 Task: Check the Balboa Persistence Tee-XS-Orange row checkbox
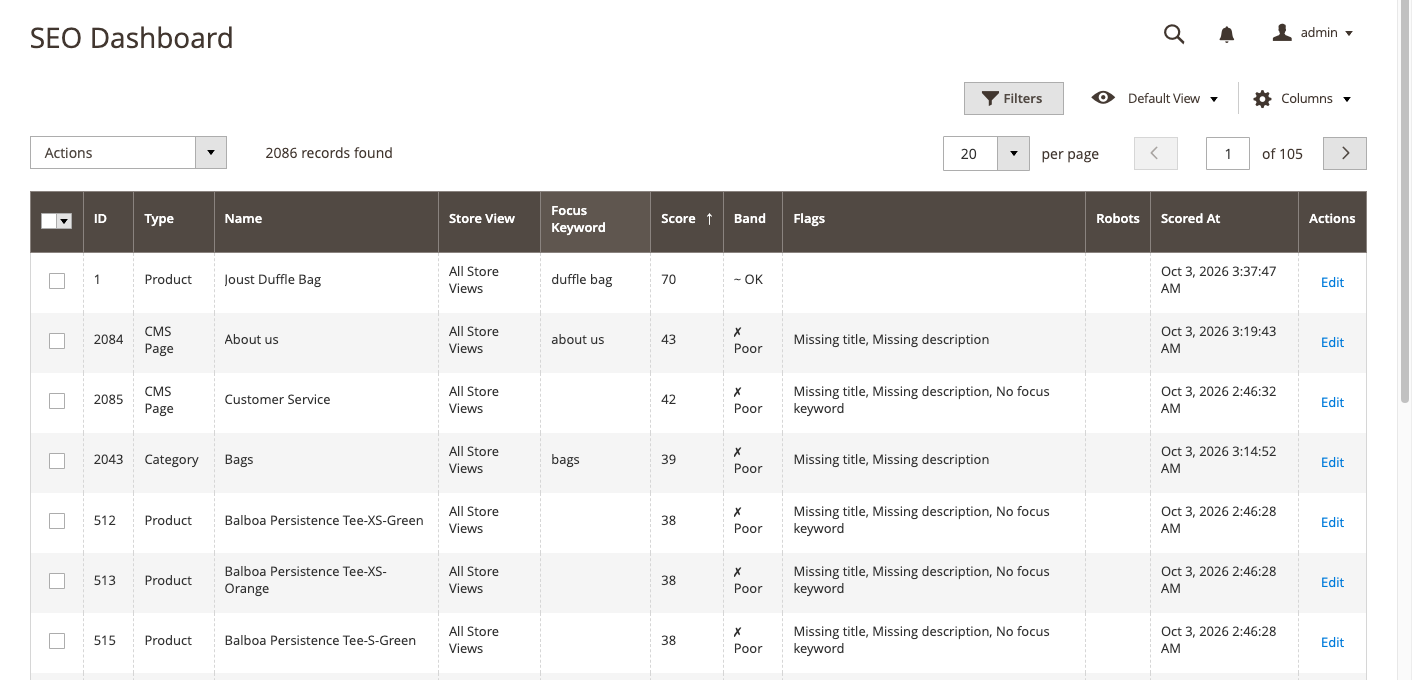tap(57, 581)
